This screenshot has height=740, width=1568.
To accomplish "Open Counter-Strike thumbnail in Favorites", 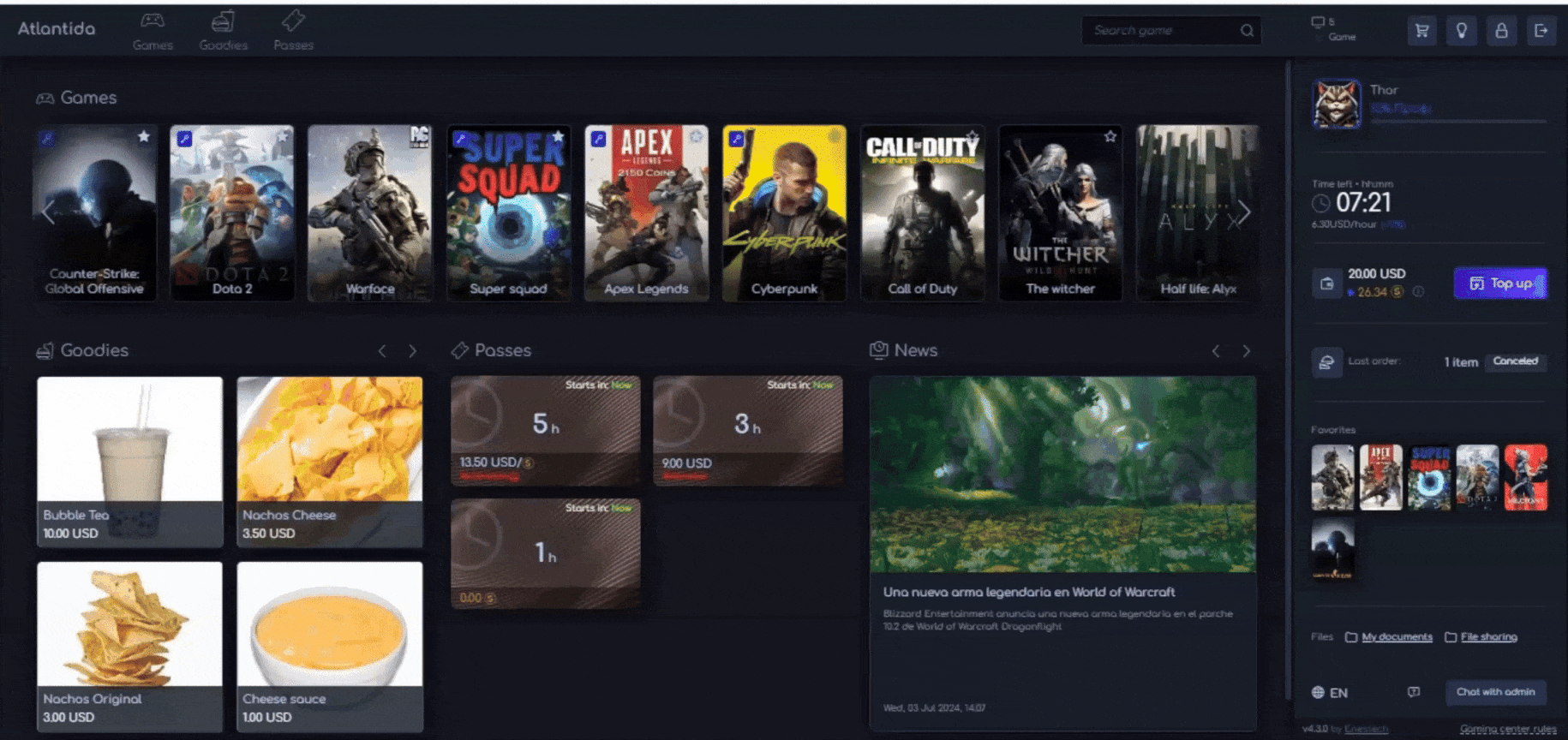I will pyautogui.click(x=1333, y=549).
